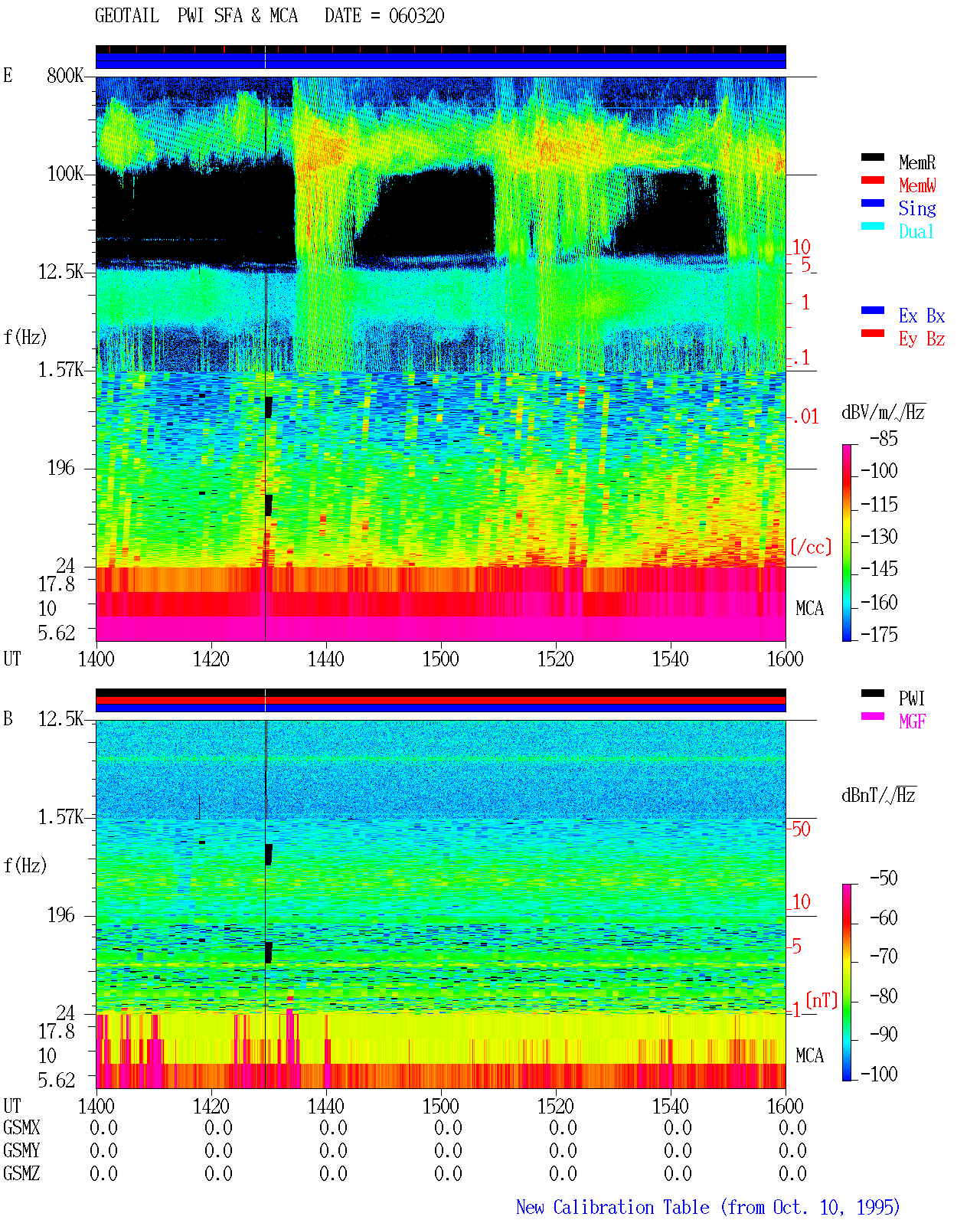The image size is (980, 1220).
Task: Click the "-130" color scale value
Action: (880, 536)
